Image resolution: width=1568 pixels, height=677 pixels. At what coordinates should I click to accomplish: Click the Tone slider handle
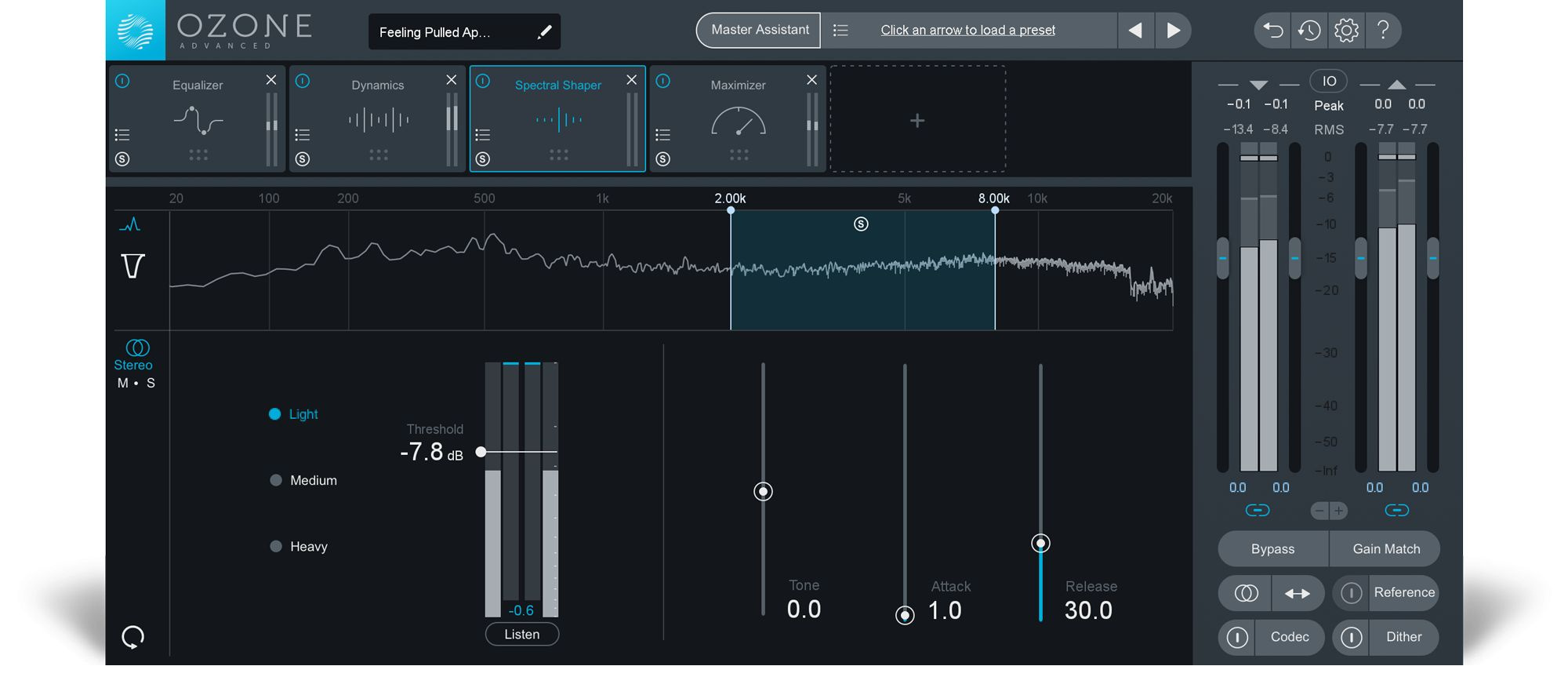click(x=763, y=492)
